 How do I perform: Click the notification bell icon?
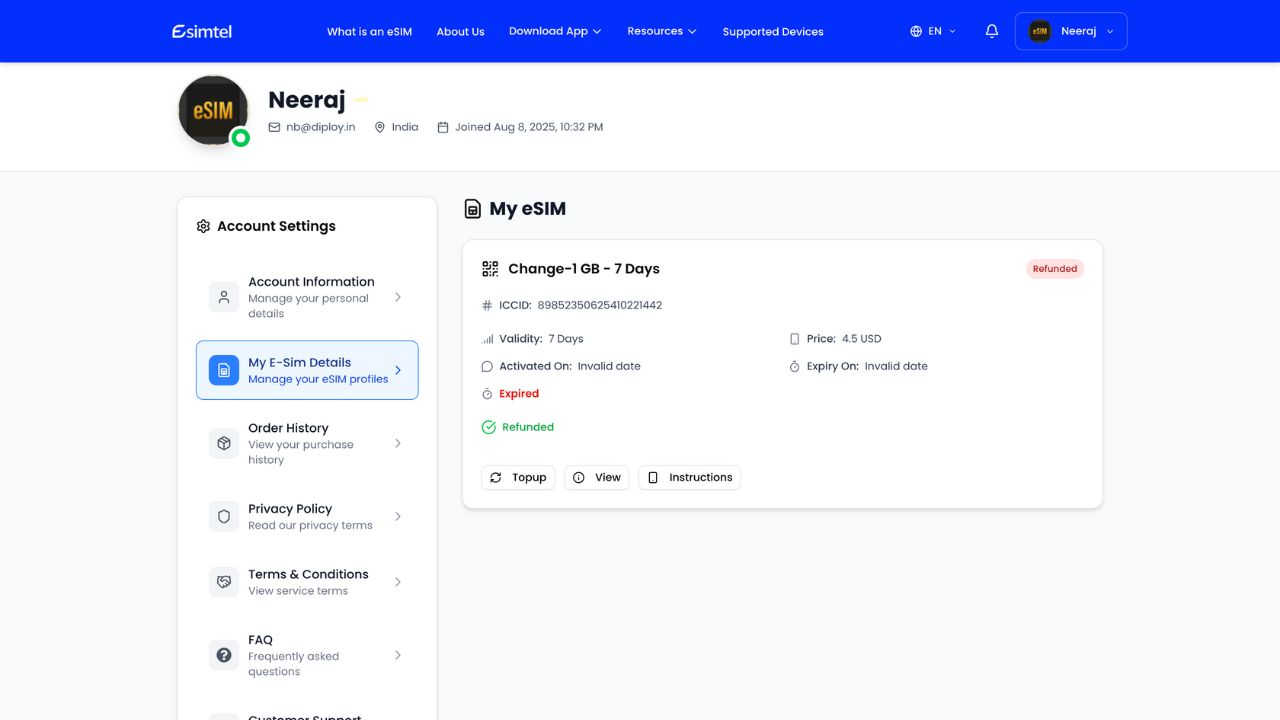pos(991,31)
